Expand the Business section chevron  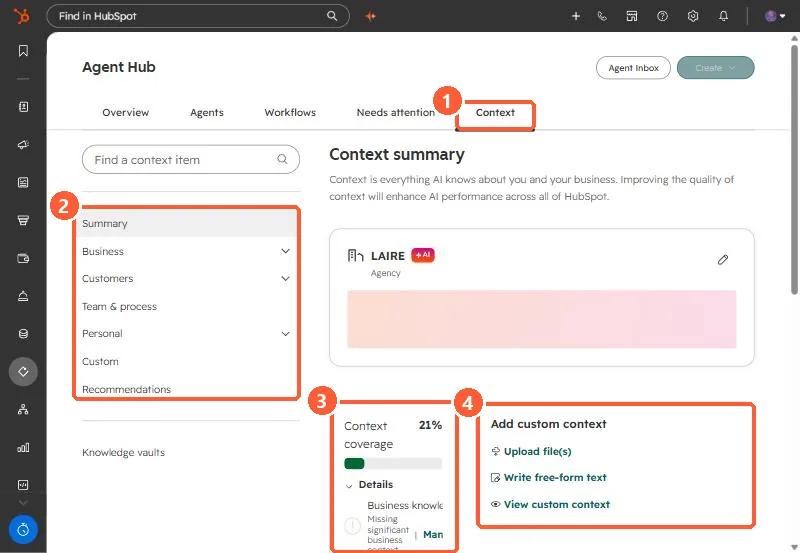tap(285, 251)
